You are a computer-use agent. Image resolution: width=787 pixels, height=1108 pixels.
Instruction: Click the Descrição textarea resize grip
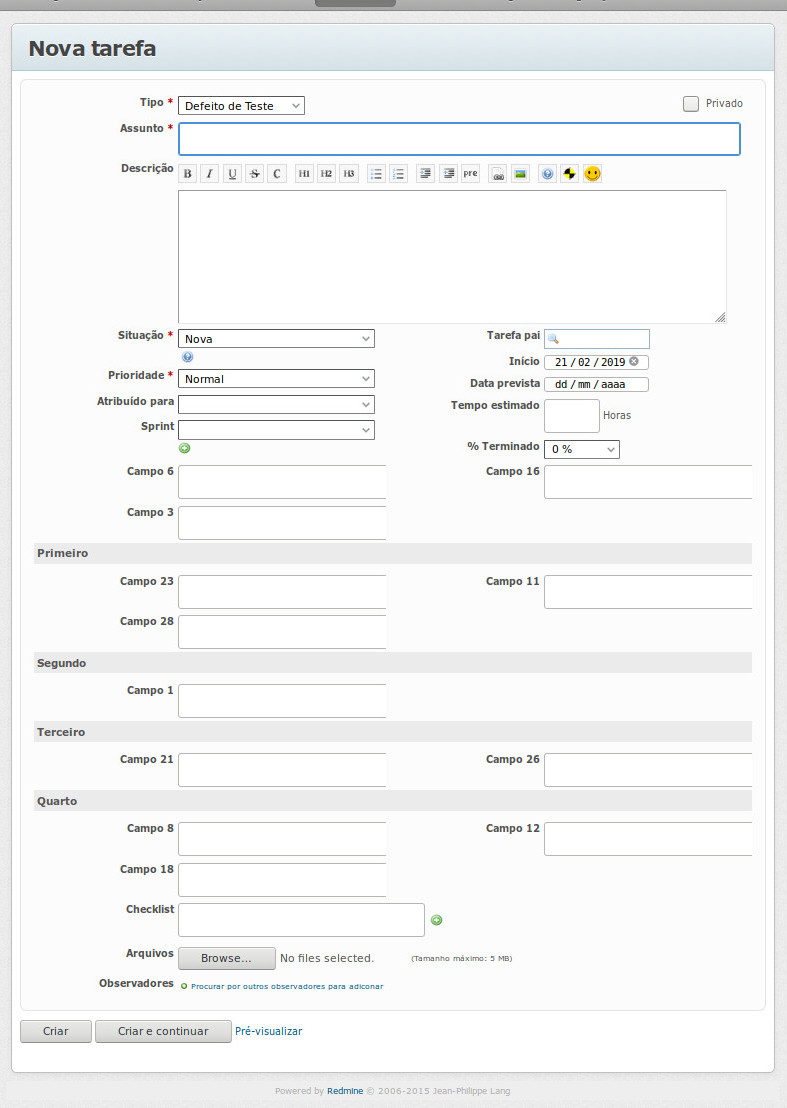tap(720, 317)
